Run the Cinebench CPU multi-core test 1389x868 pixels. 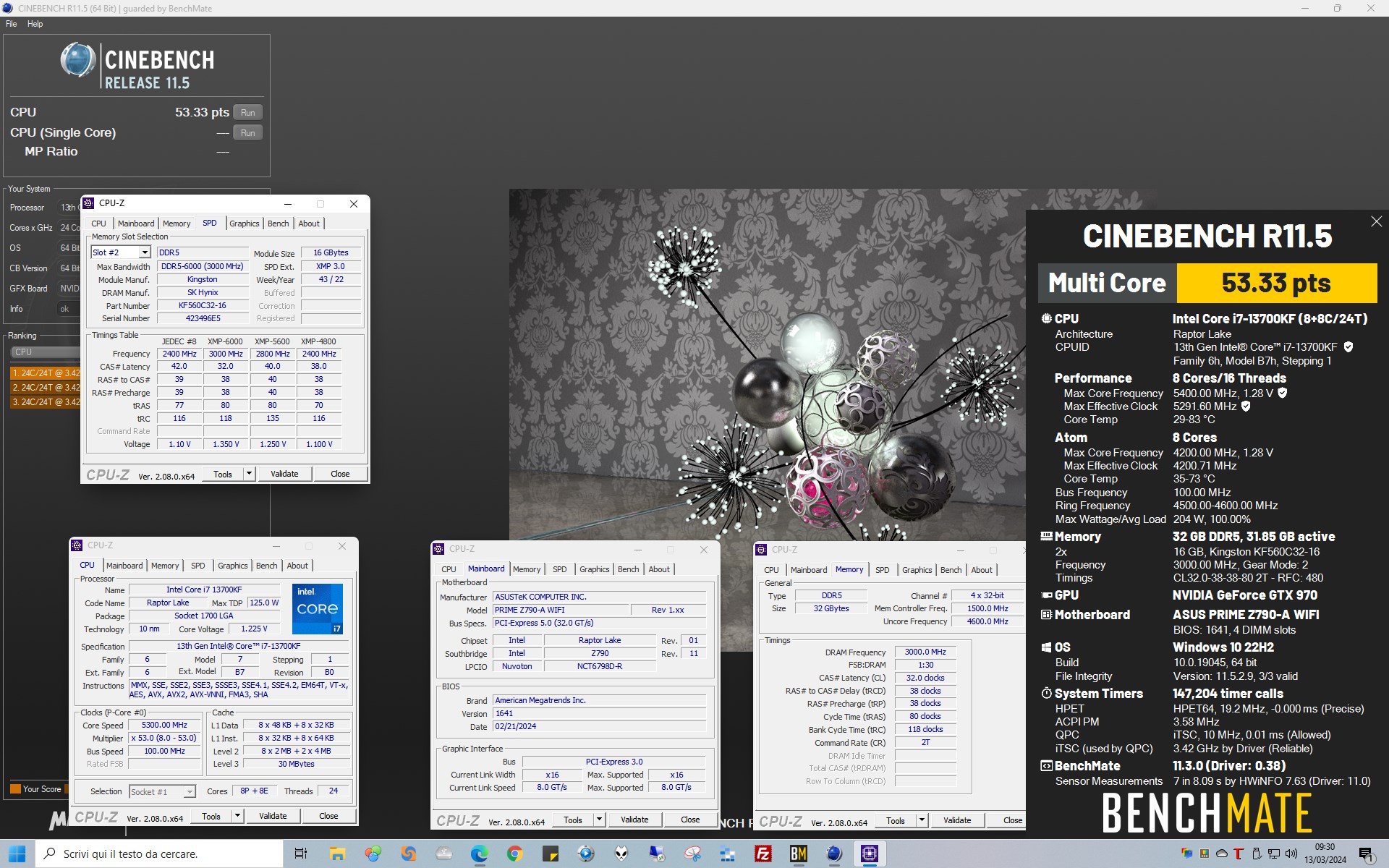pos(248,112)
